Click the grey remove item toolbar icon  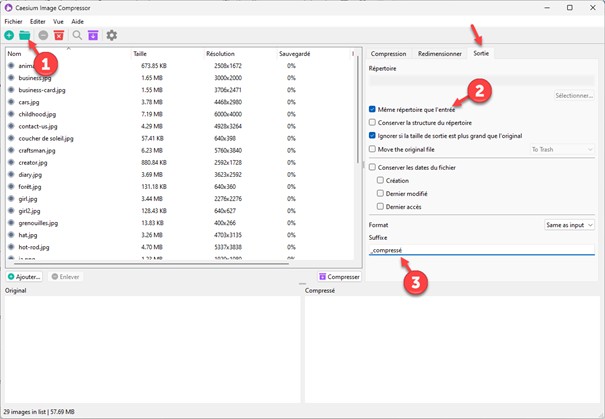point(43,35)
